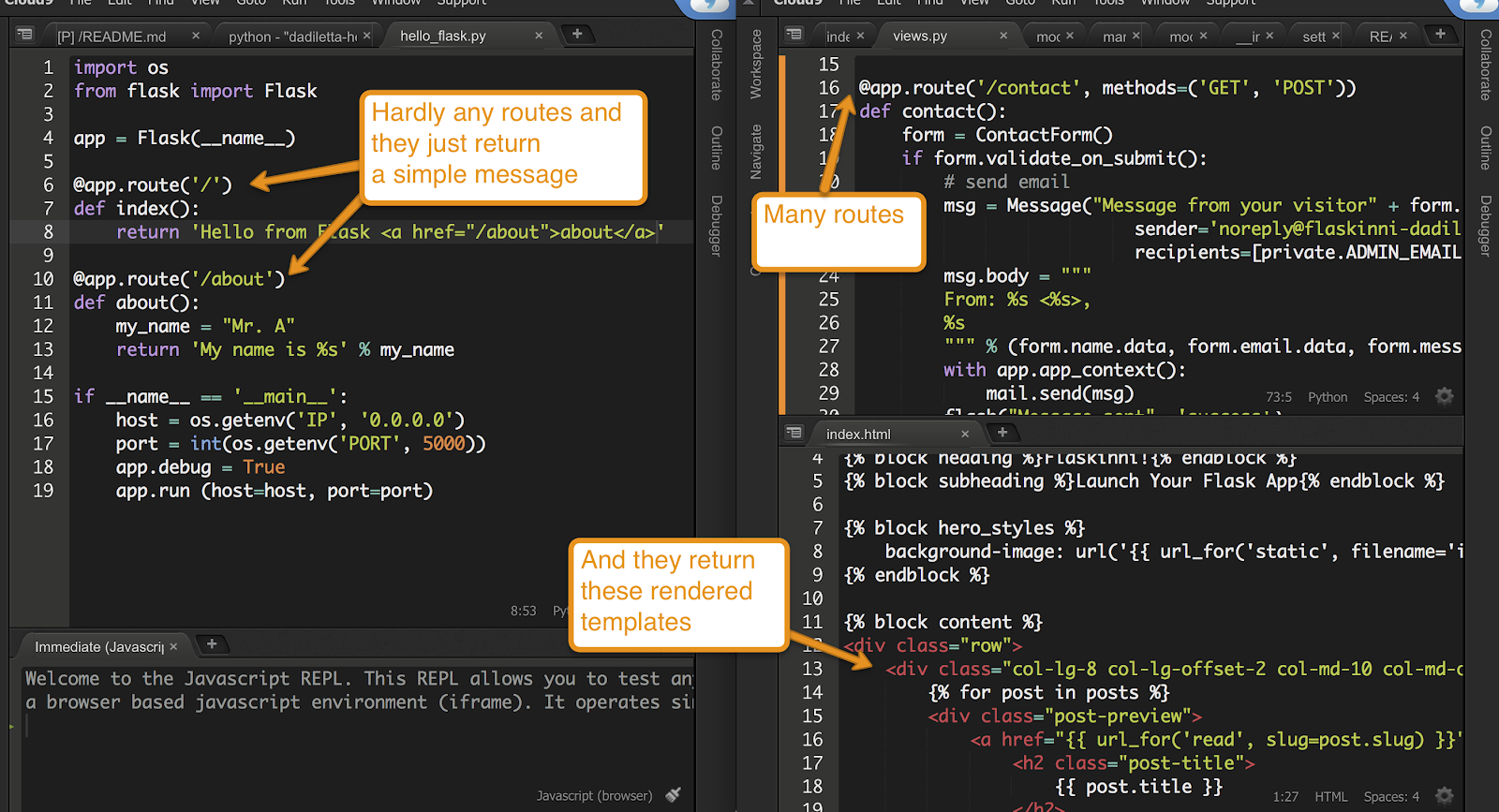Switch to the views.py tab

pos(920,36)
